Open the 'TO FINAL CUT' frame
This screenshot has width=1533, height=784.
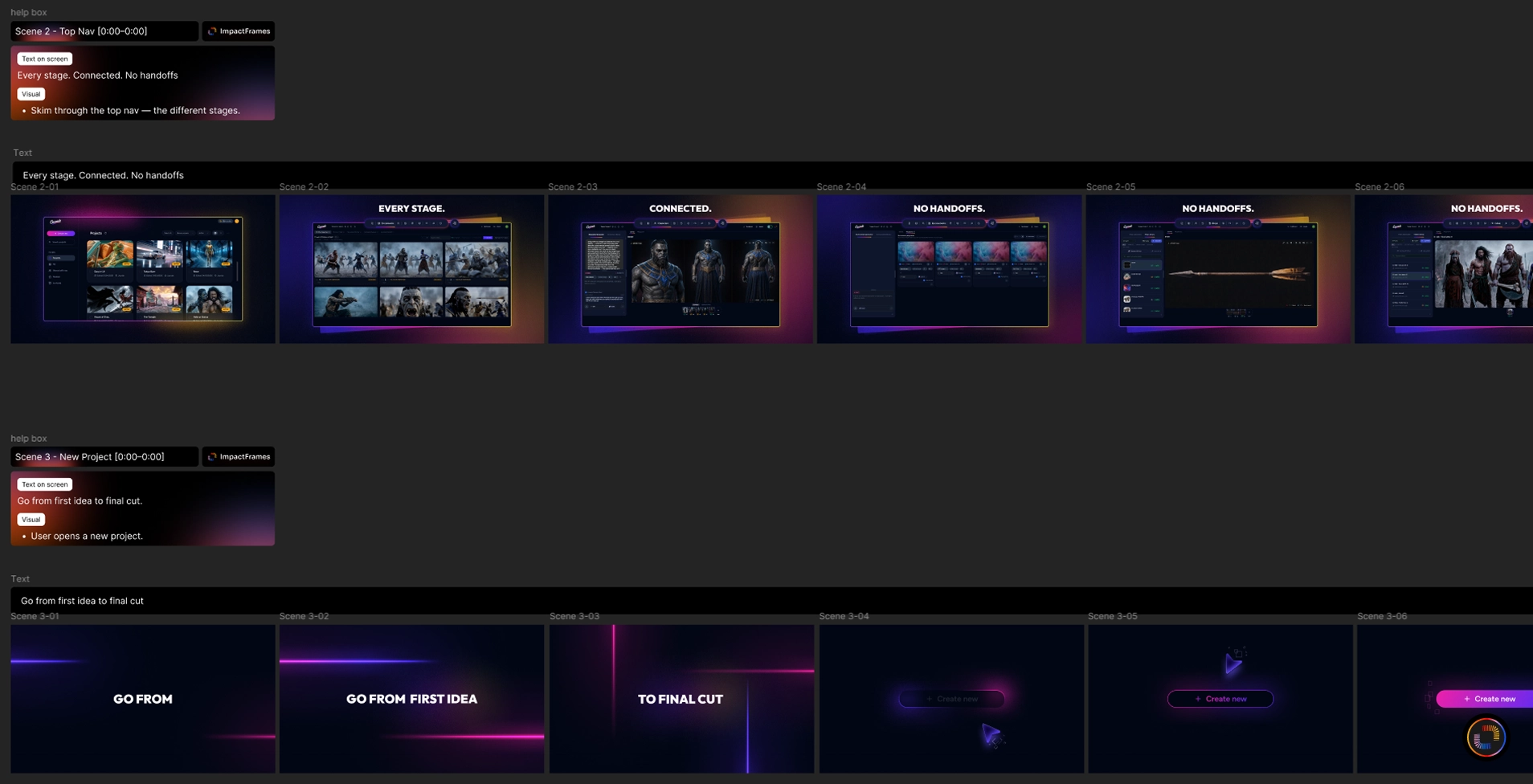tap(681, 699)
